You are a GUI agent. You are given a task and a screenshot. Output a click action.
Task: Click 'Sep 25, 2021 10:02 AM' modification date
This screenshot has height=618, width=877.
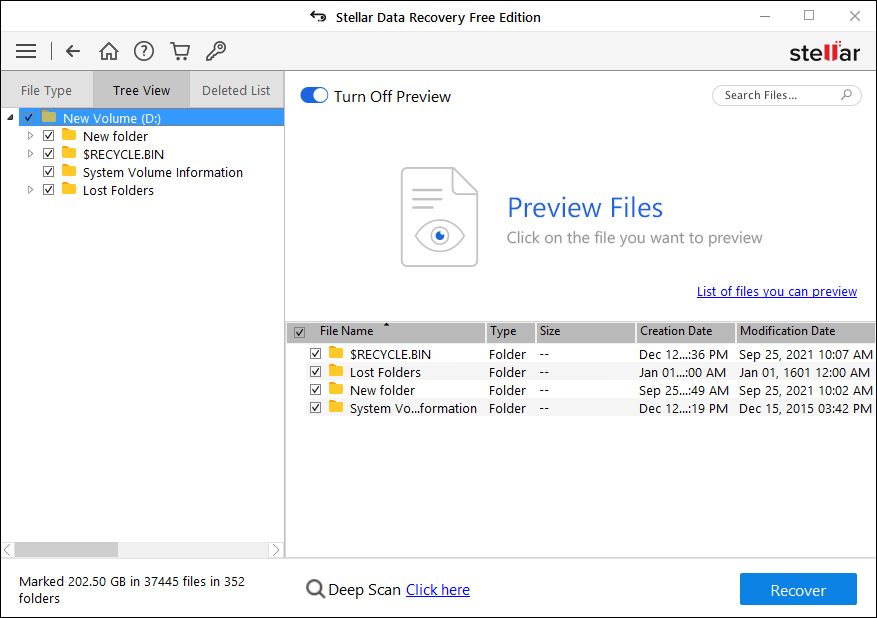(x=805, y=390)
